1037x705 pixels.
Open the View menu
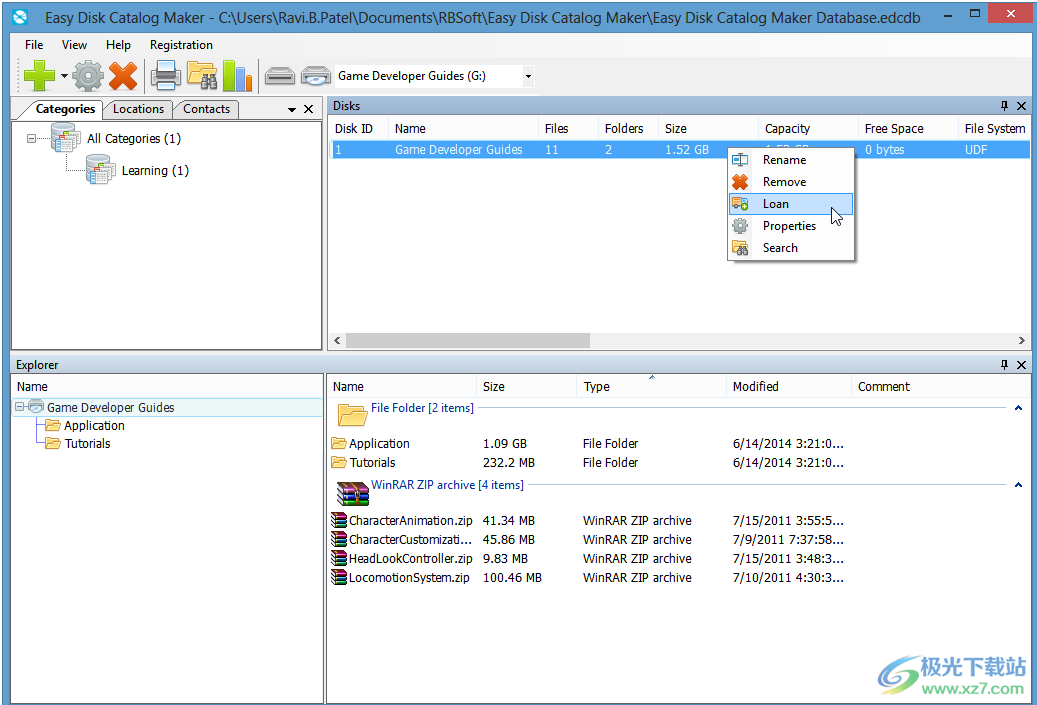click(x=74, y=44)
